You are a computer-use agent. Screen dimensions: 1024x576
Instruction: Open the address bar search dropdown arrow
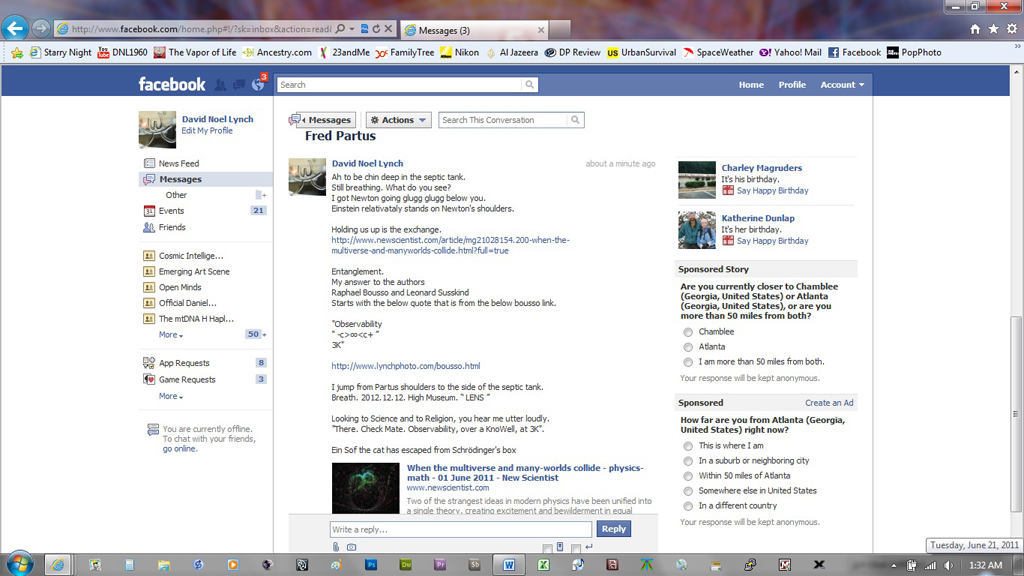[351, 29]
